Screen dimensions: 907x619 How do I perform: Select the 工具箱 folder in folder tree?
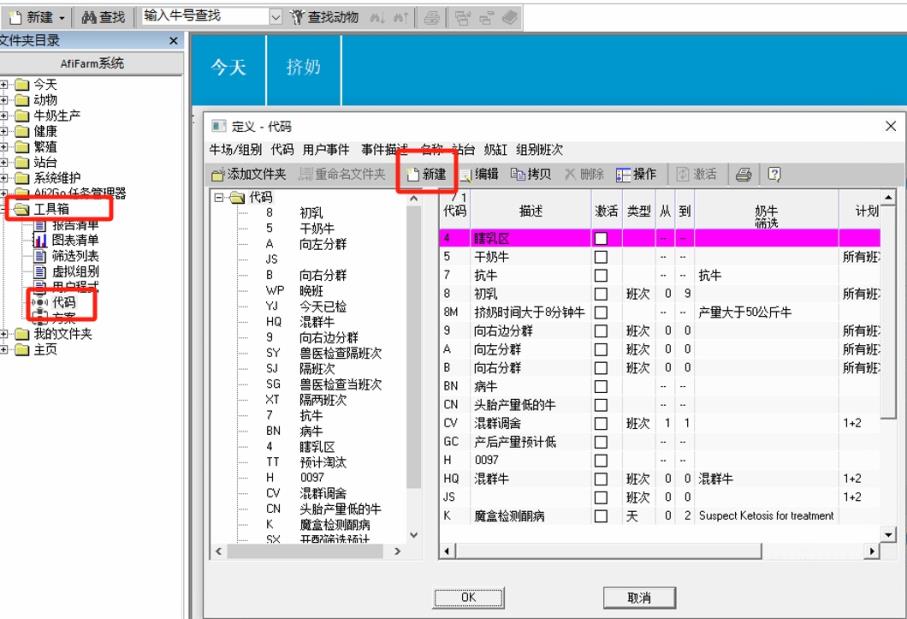(x=51, y=209)
